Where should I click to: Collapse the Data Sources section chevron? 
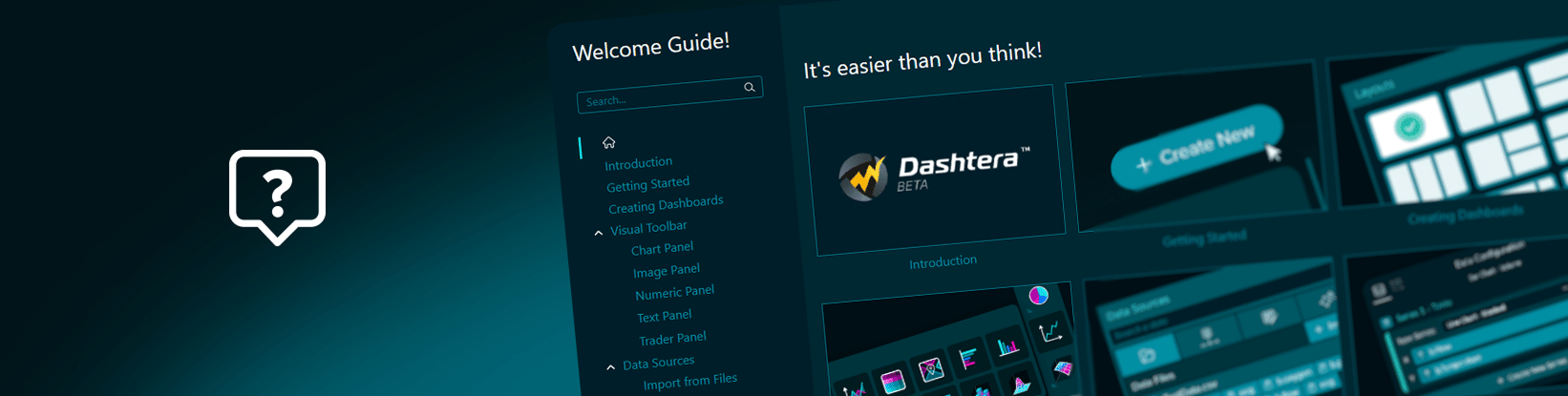(x=611, y=367)
